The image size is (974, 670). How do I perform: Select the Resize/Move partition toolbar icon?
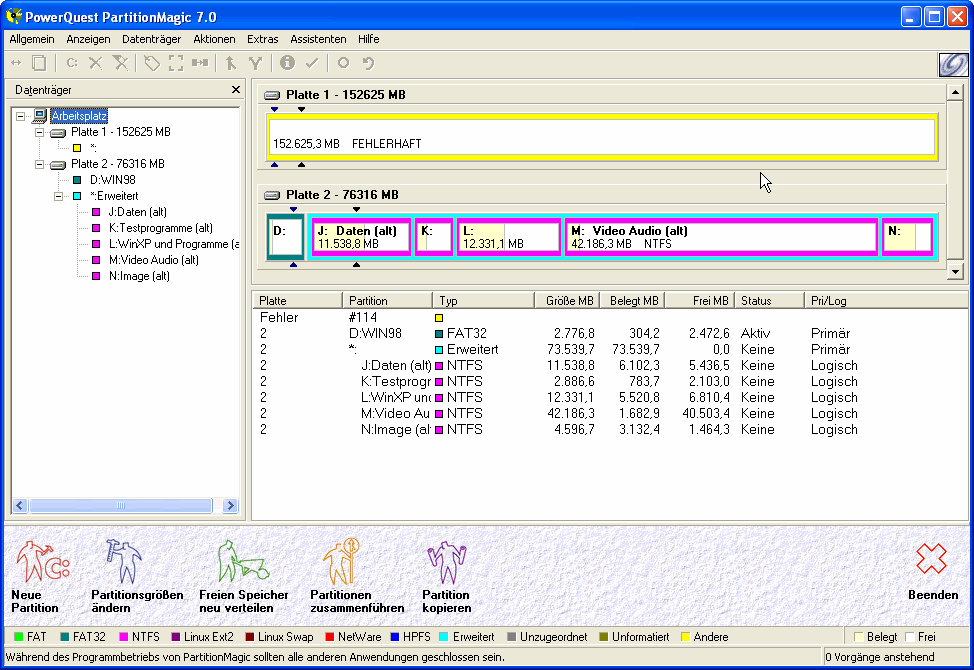coord(16,63)
